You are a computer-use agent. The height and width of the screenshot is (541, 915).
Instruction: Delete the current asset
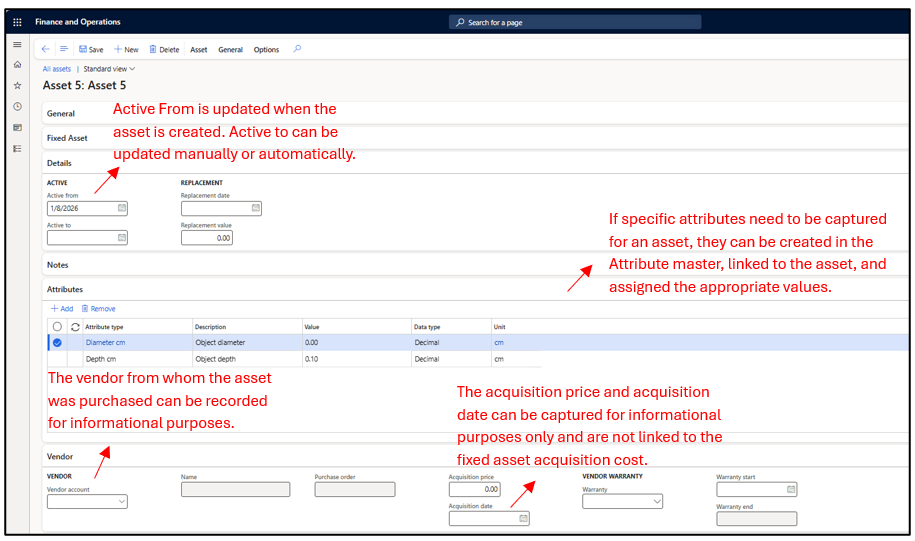164,50
